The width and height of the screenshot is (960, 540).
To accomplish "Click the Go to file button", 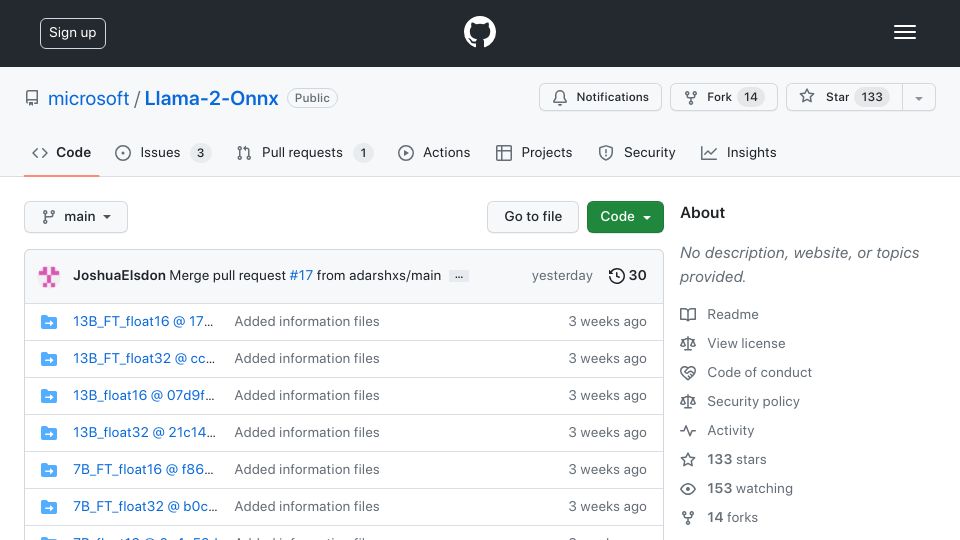I will 533,217.
